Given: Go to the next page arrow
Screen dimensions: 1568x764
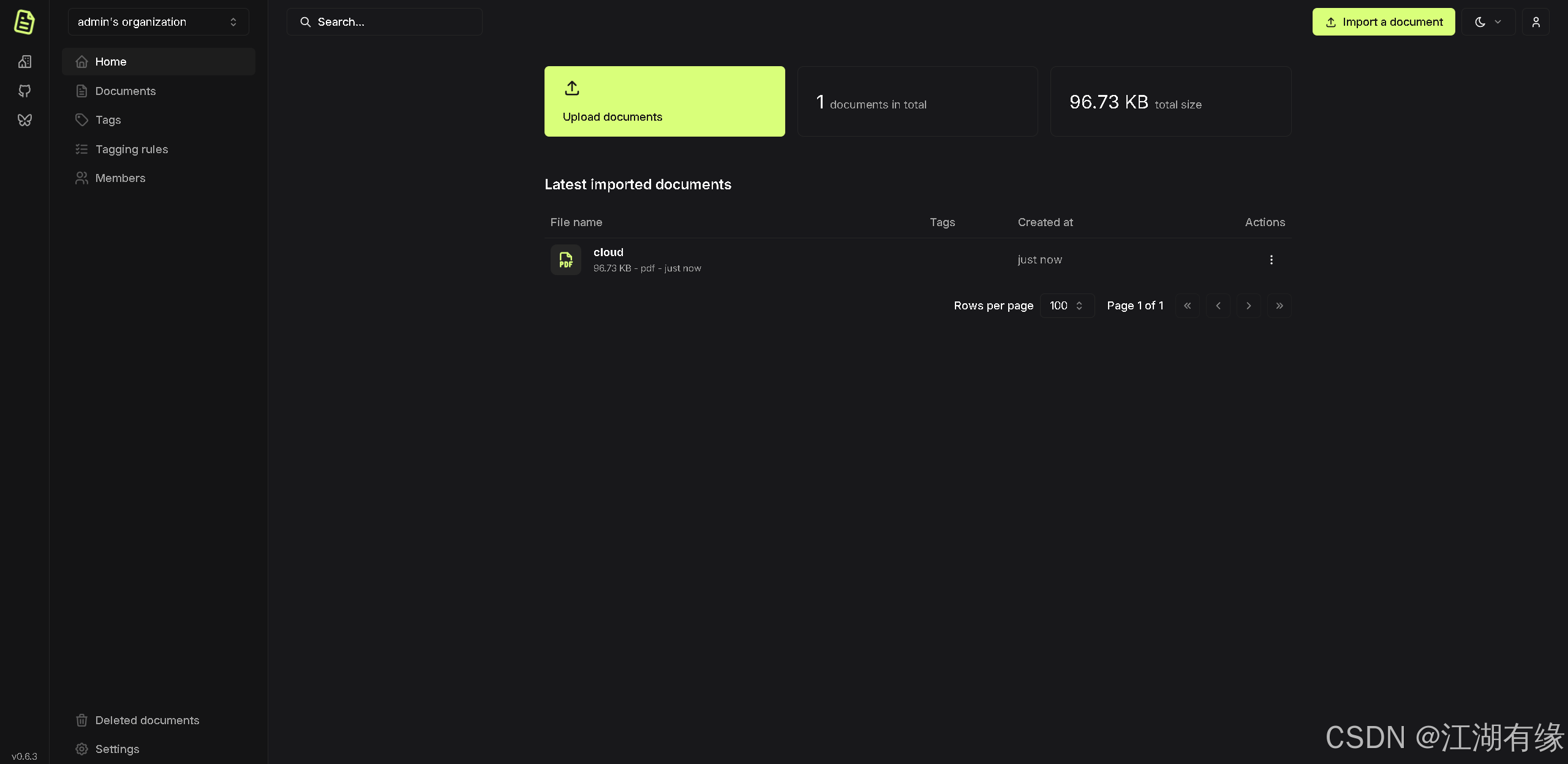Looking at the screenshot, I should tap(1248, 306).
